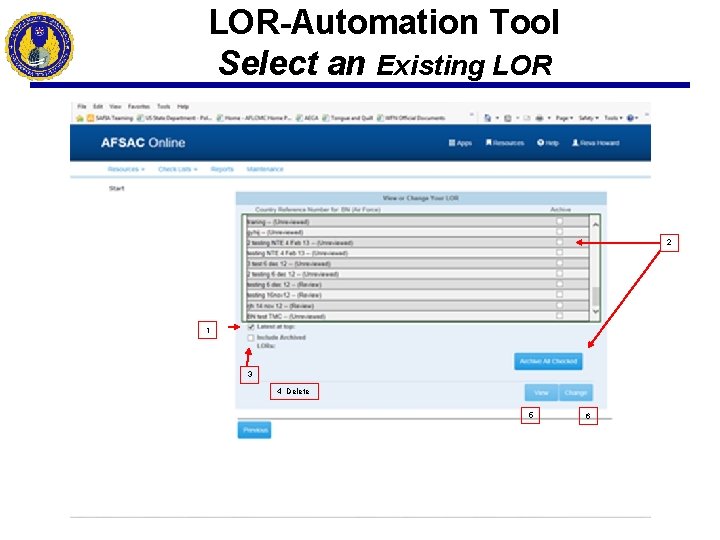The image size is (720, 540).
Task: Check Archive box for 'training' row
Action: [x=559, y=221]
